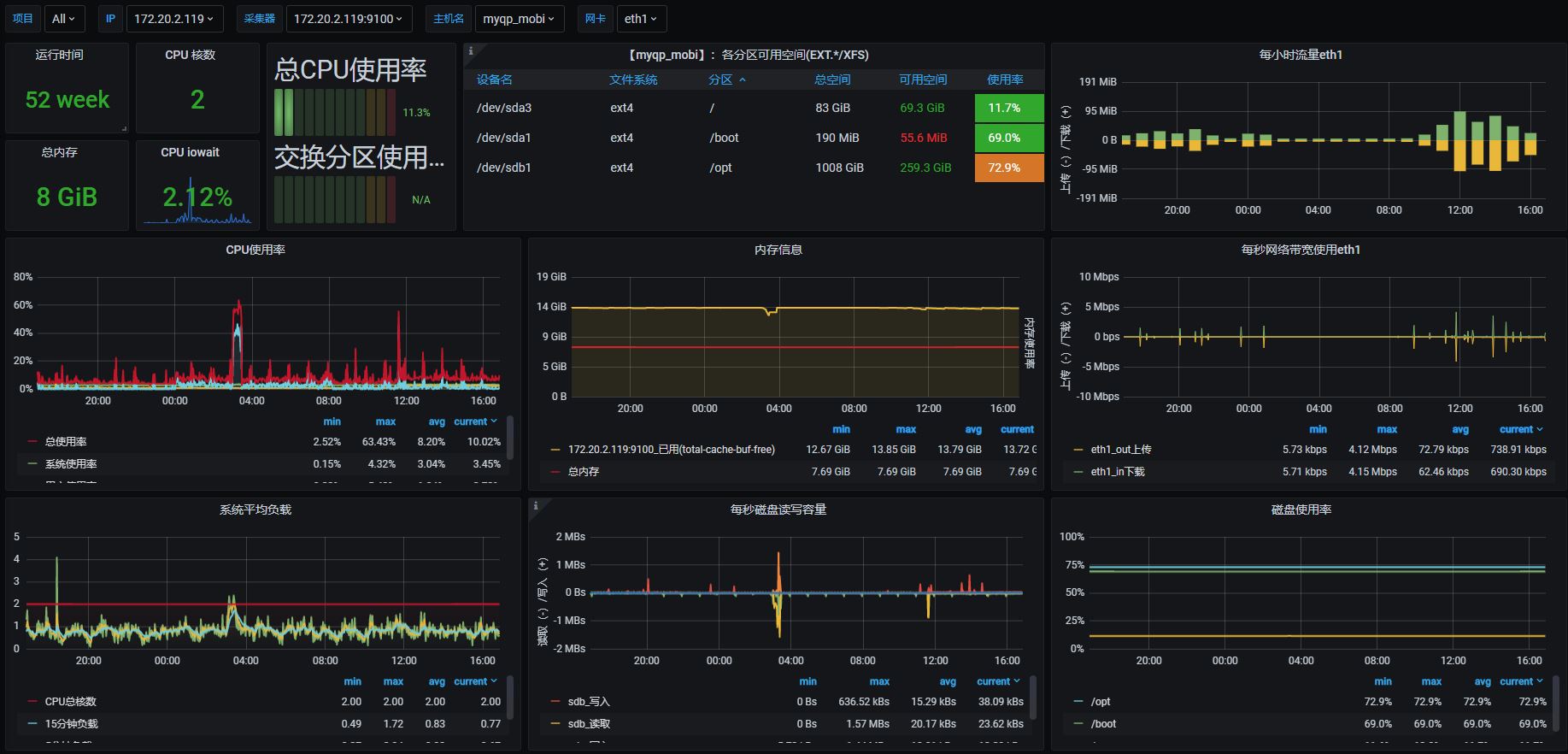Click info icon on 每秒磁盘读写容量 panel
Viewport: 1568px width, 754px height.
pos(536,506)
